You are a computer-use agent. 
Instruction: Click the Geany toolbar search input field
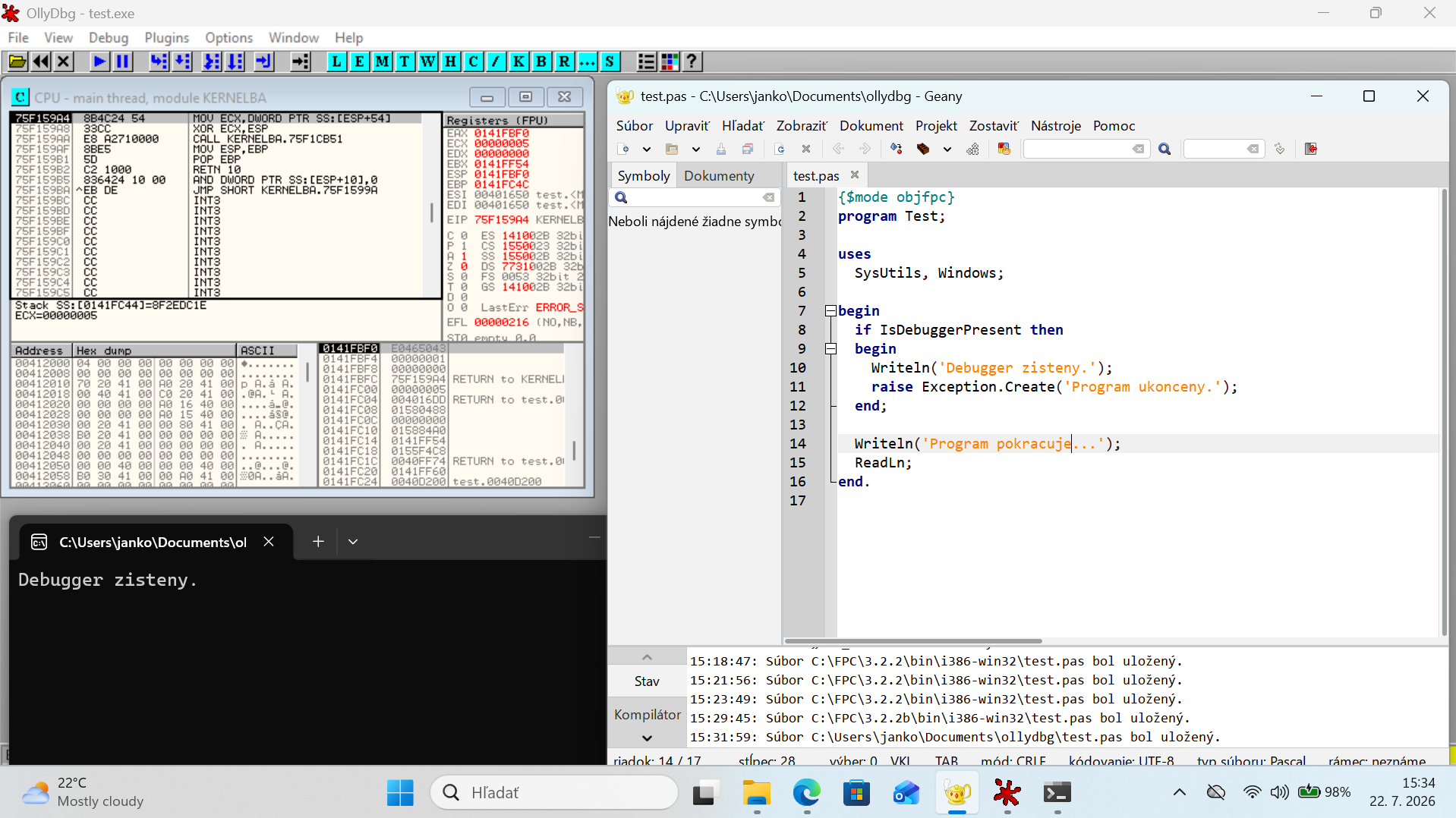click(x=1078, y=149)
